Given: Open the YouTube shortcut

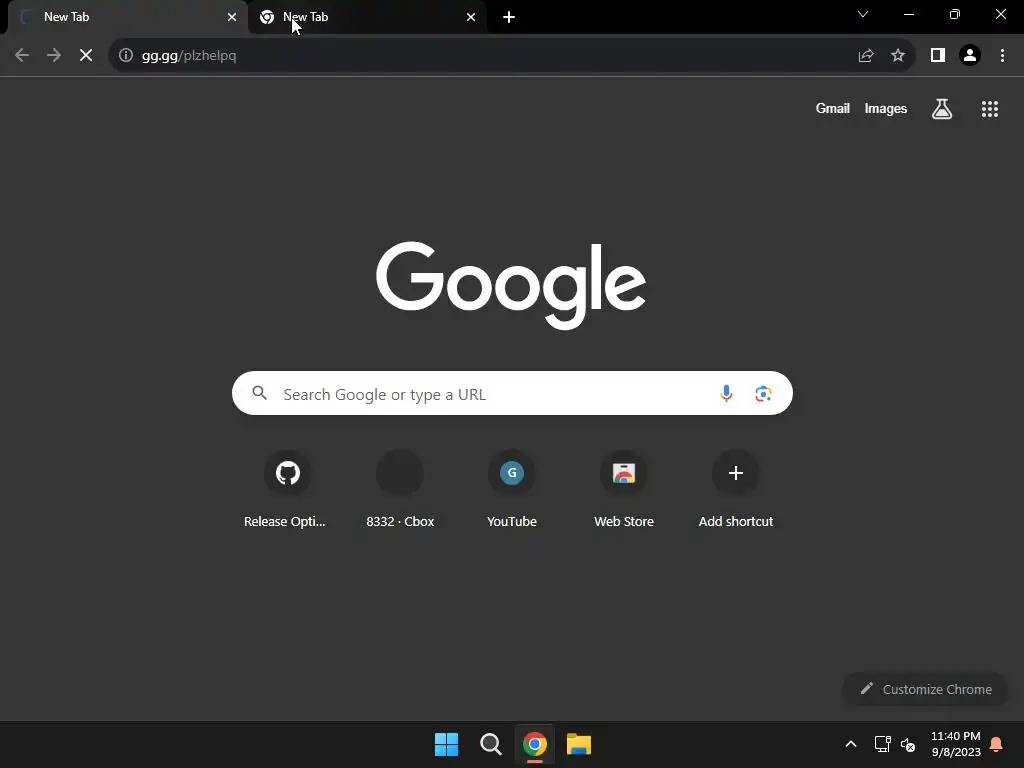Looking at the screenshot, I should (x=512, y=490).
